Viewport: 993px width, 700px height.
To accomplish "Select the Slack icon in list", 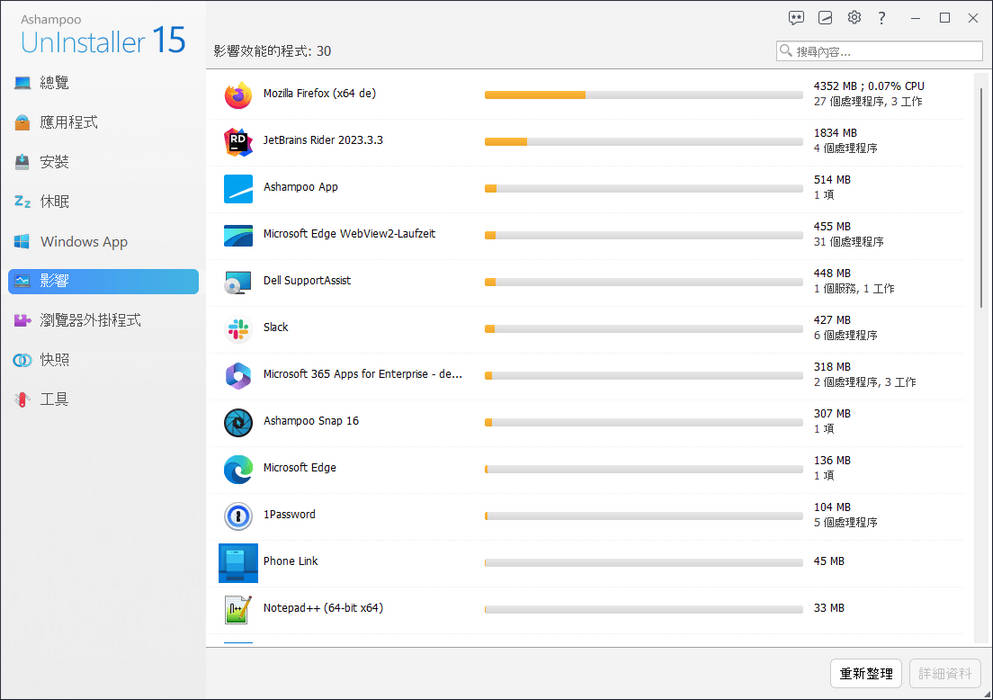I will [x=238, y=329].
